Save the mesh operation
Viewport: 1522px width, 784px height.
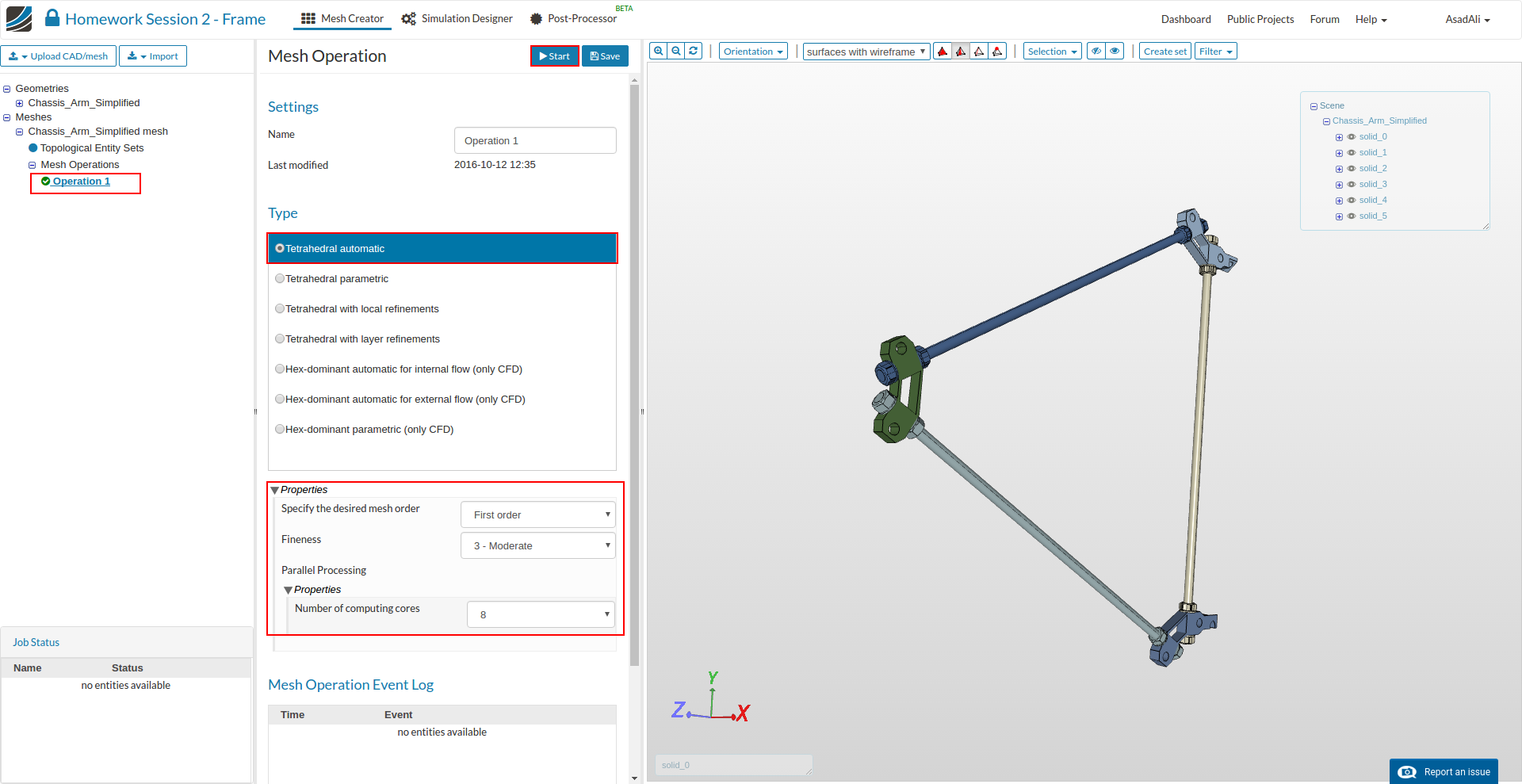click(x=605, y=56)
